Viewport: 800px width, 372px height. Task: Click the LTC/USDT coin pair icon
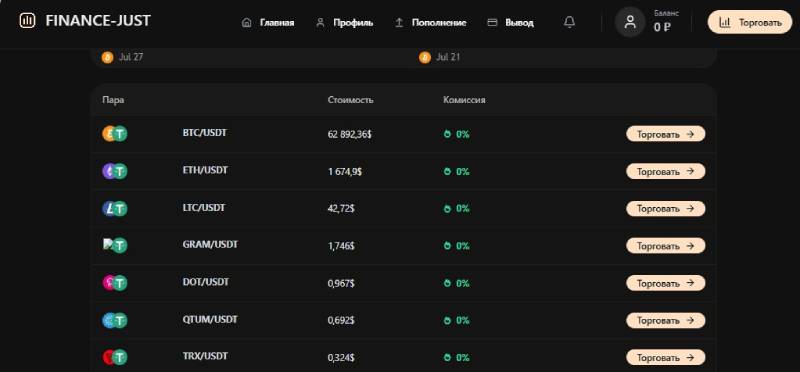(115, 209)
